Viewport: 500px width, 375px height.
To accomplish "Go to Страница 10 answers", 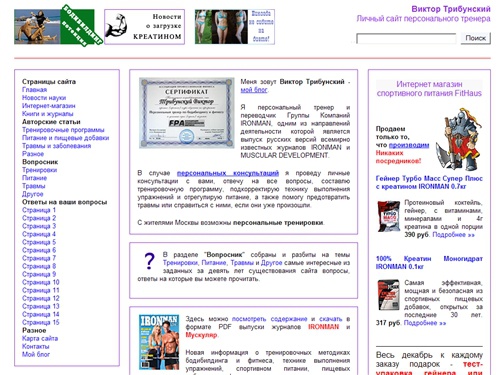I will coord(41,282).
